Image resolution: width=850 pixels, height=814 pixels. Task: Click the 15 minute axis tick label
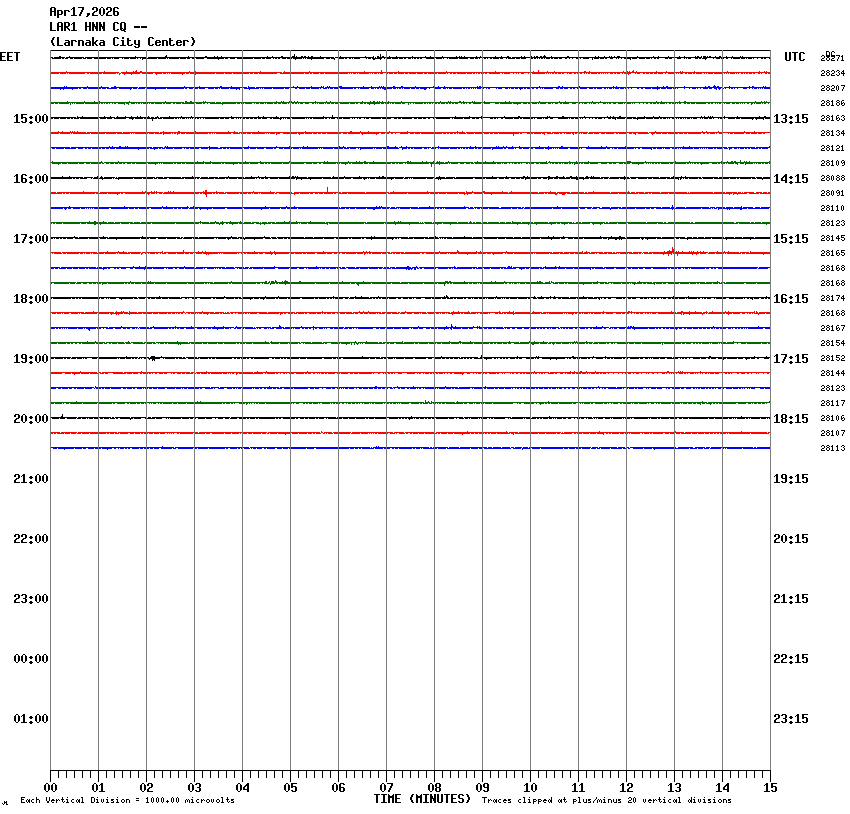770,788
